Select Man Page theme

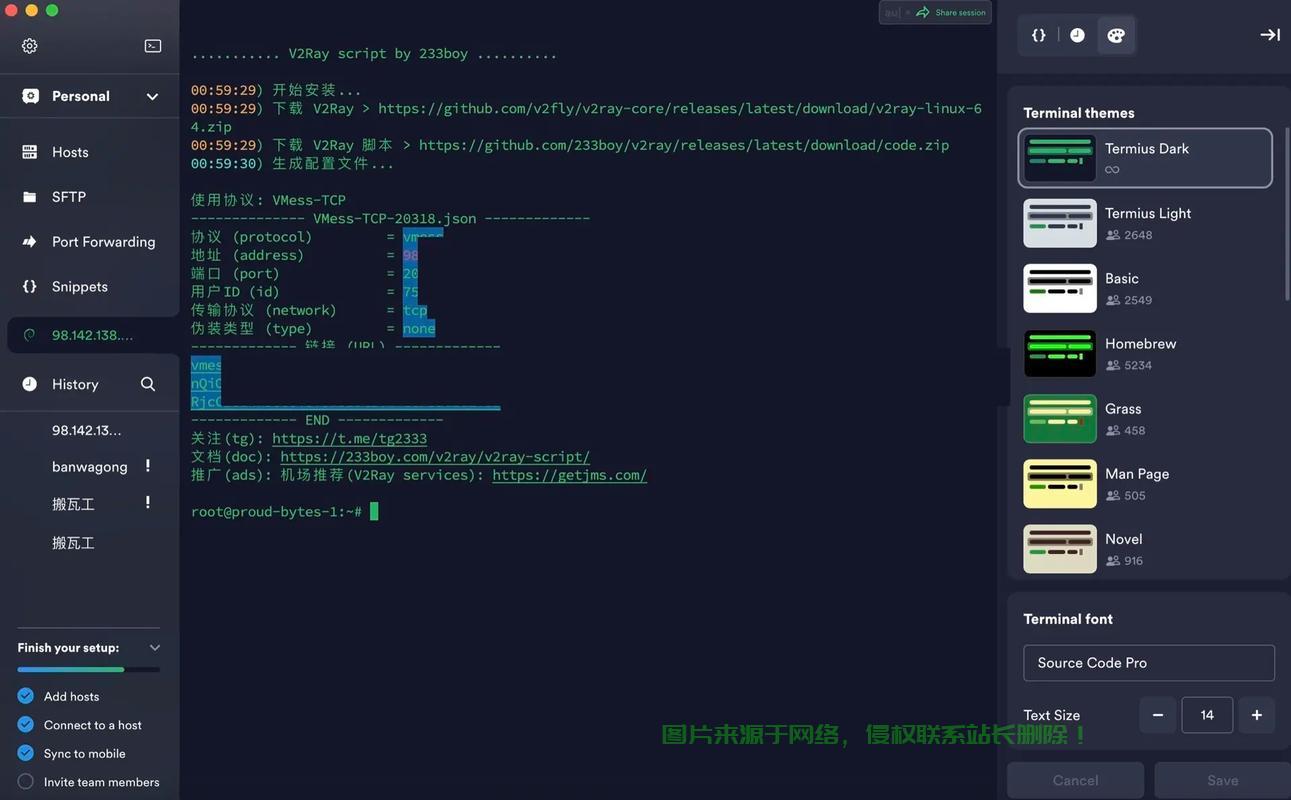1145,483
